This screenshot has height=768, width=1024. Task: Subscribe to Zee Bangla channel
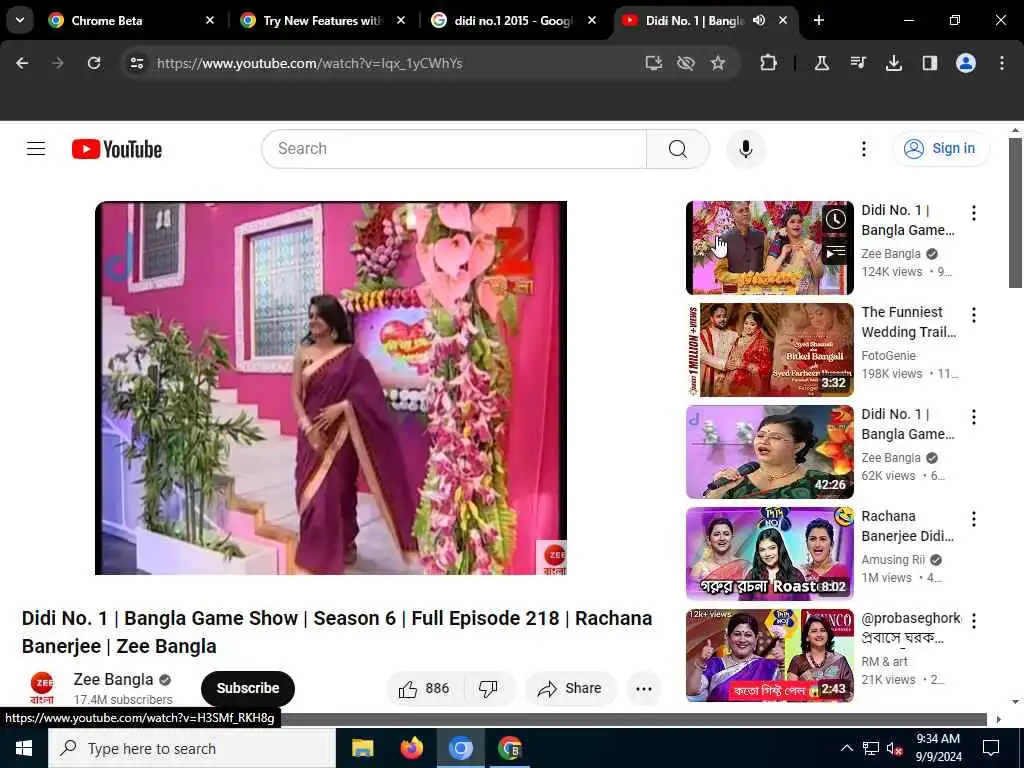pyautogui.click(x=248, y=688)
